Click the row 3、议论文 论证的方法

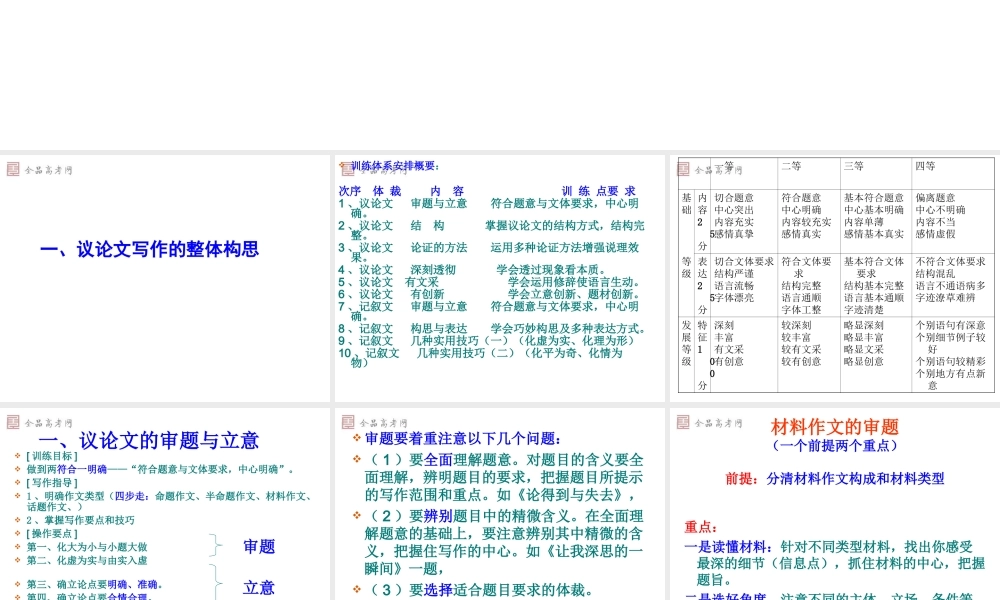pyautogui.click(x=489, y=252)
